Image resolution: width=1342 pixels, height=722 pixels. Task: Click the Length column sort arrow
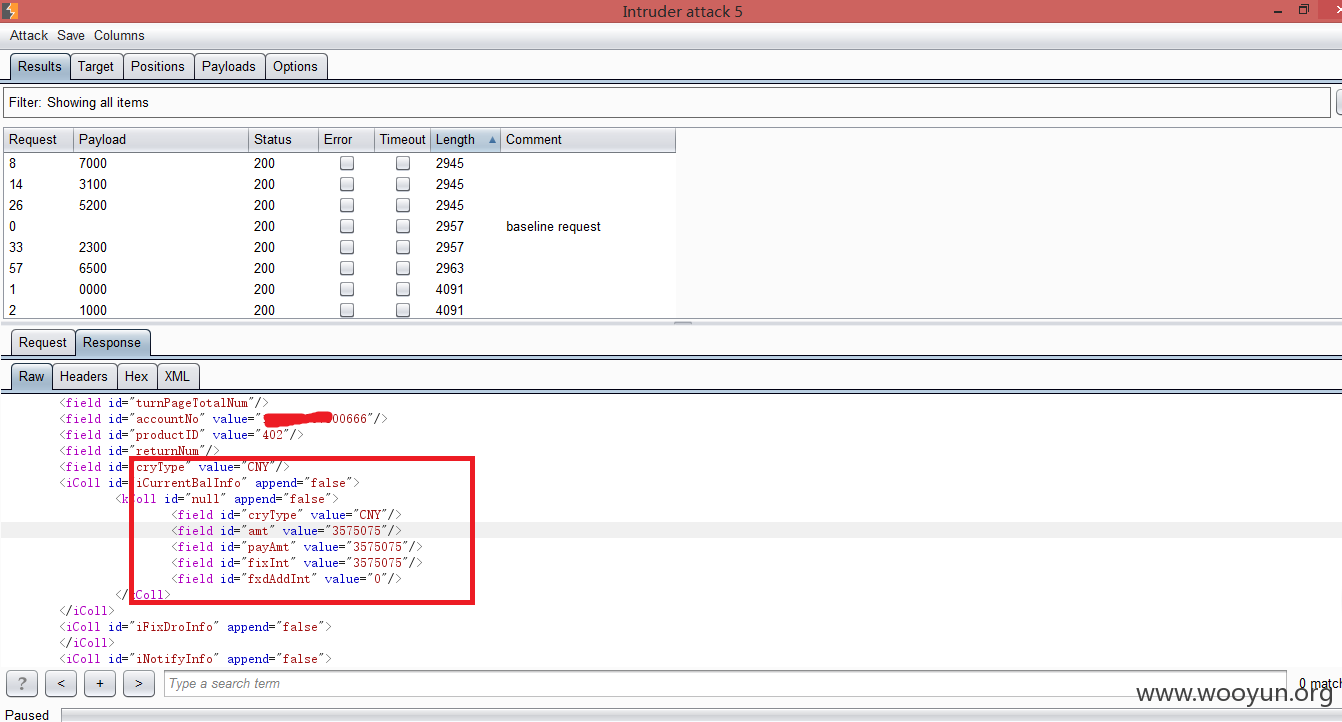(492, 140)
